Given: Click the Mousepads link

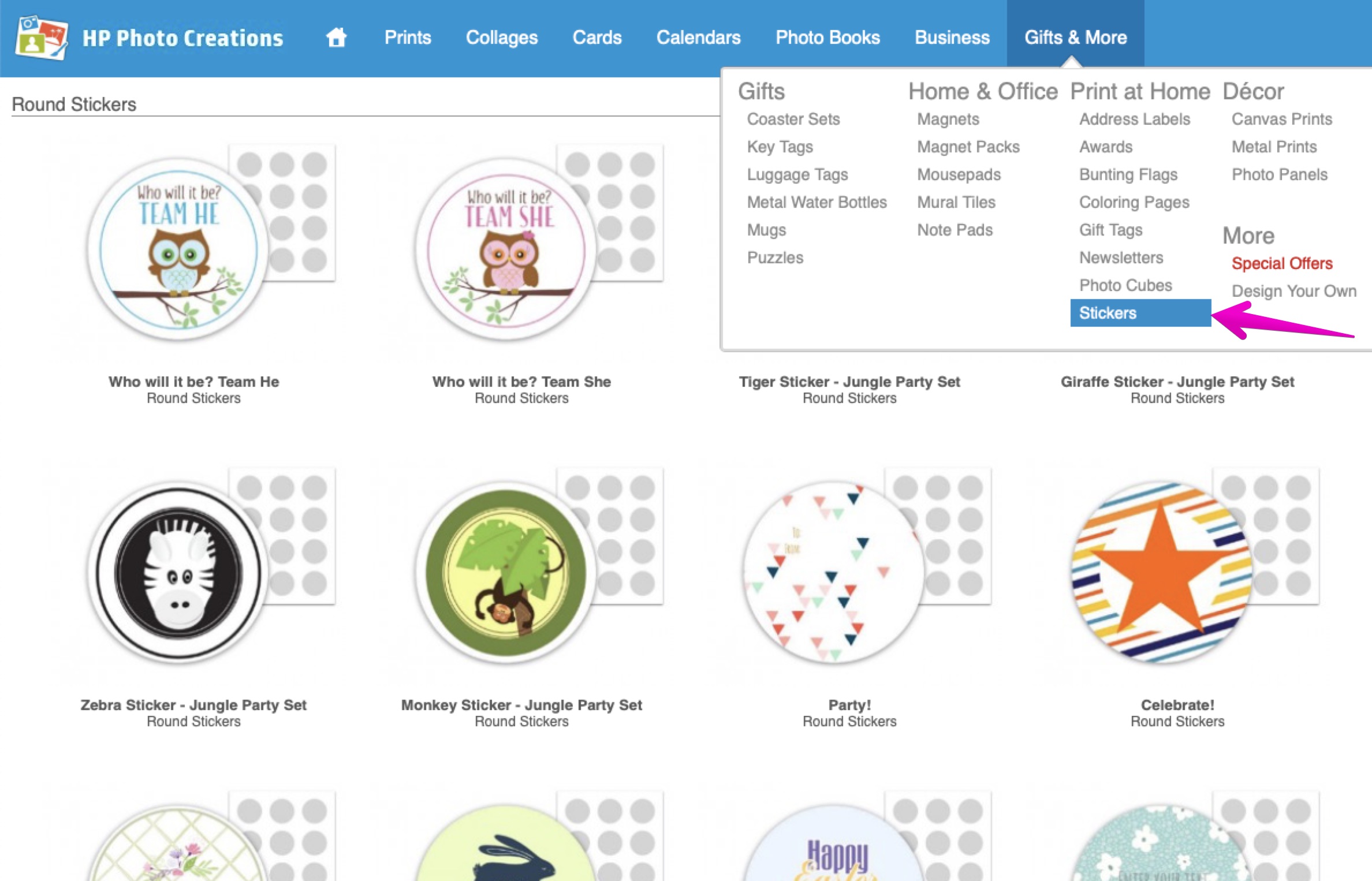Looking at the screenshot, I should (x=959, y=174).
